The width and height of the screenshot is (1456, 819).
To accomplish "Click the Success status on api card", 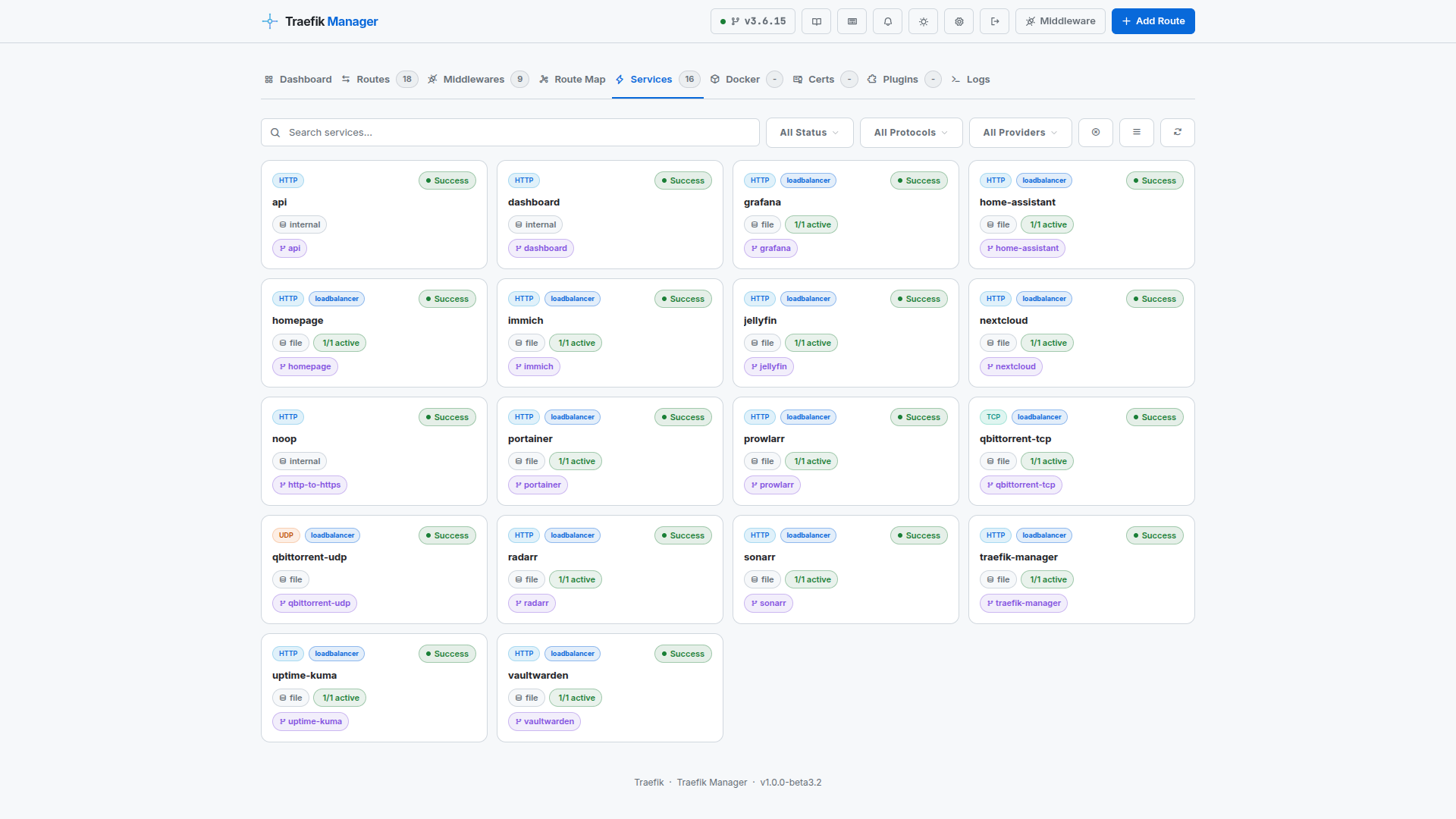I will coord(447,180).
